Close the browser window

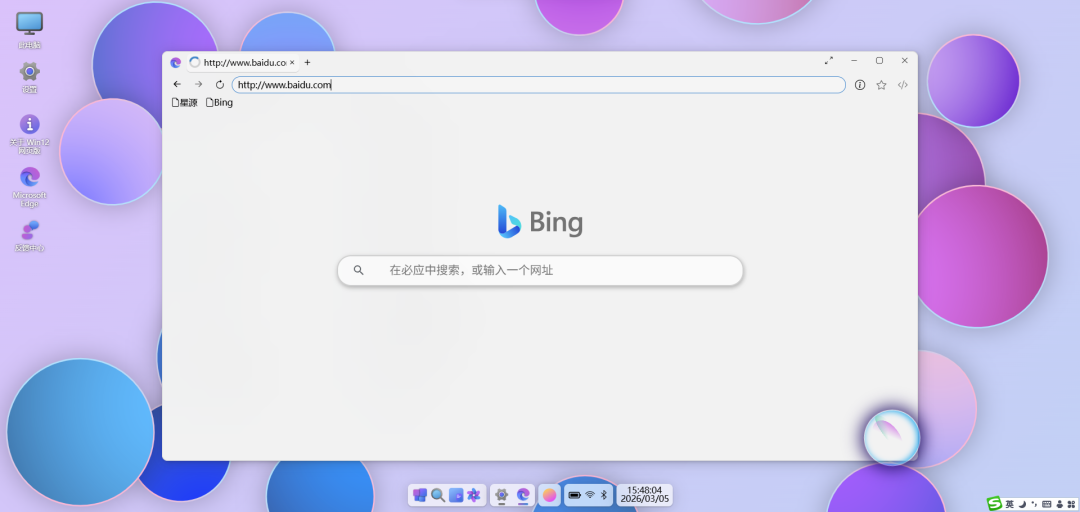pyautogui.click(x=904, y=61)
